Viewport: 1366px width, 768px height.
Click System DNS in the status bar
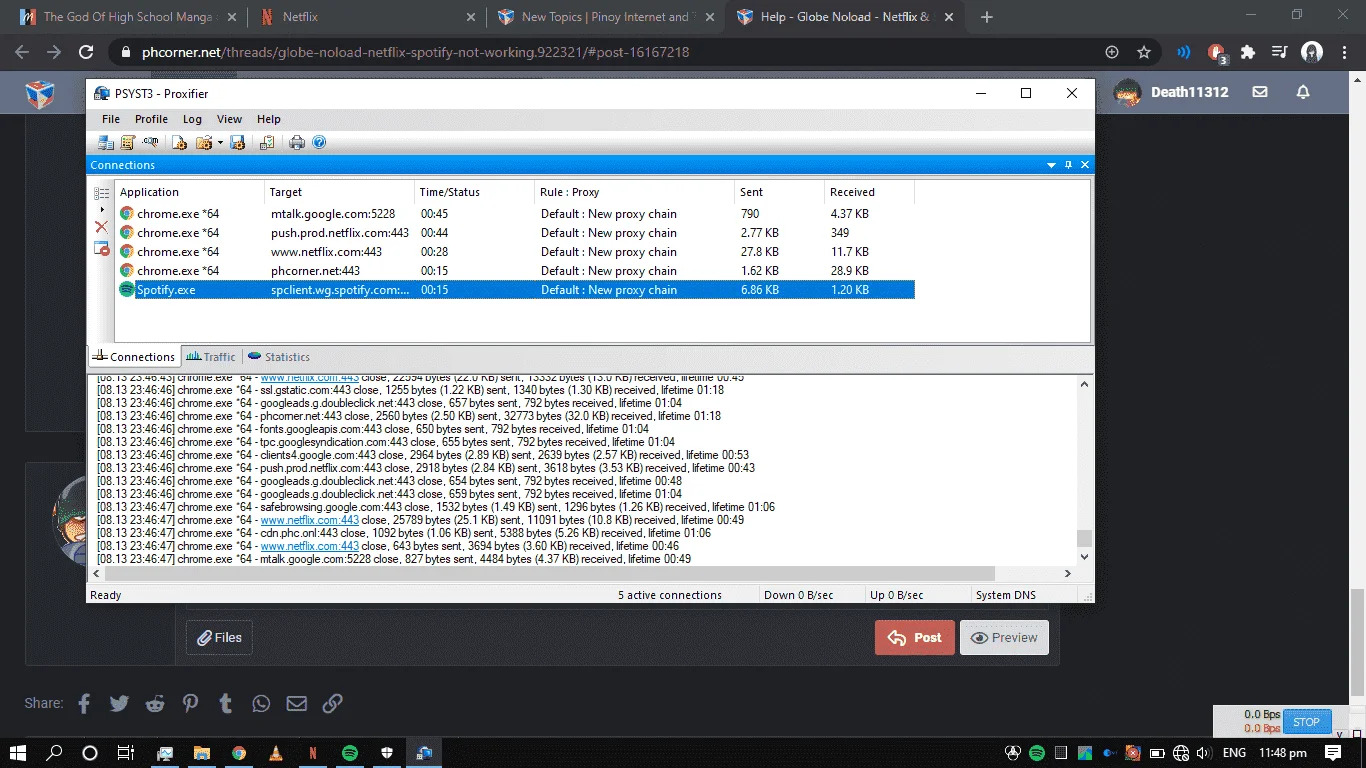pos(1007,595)
